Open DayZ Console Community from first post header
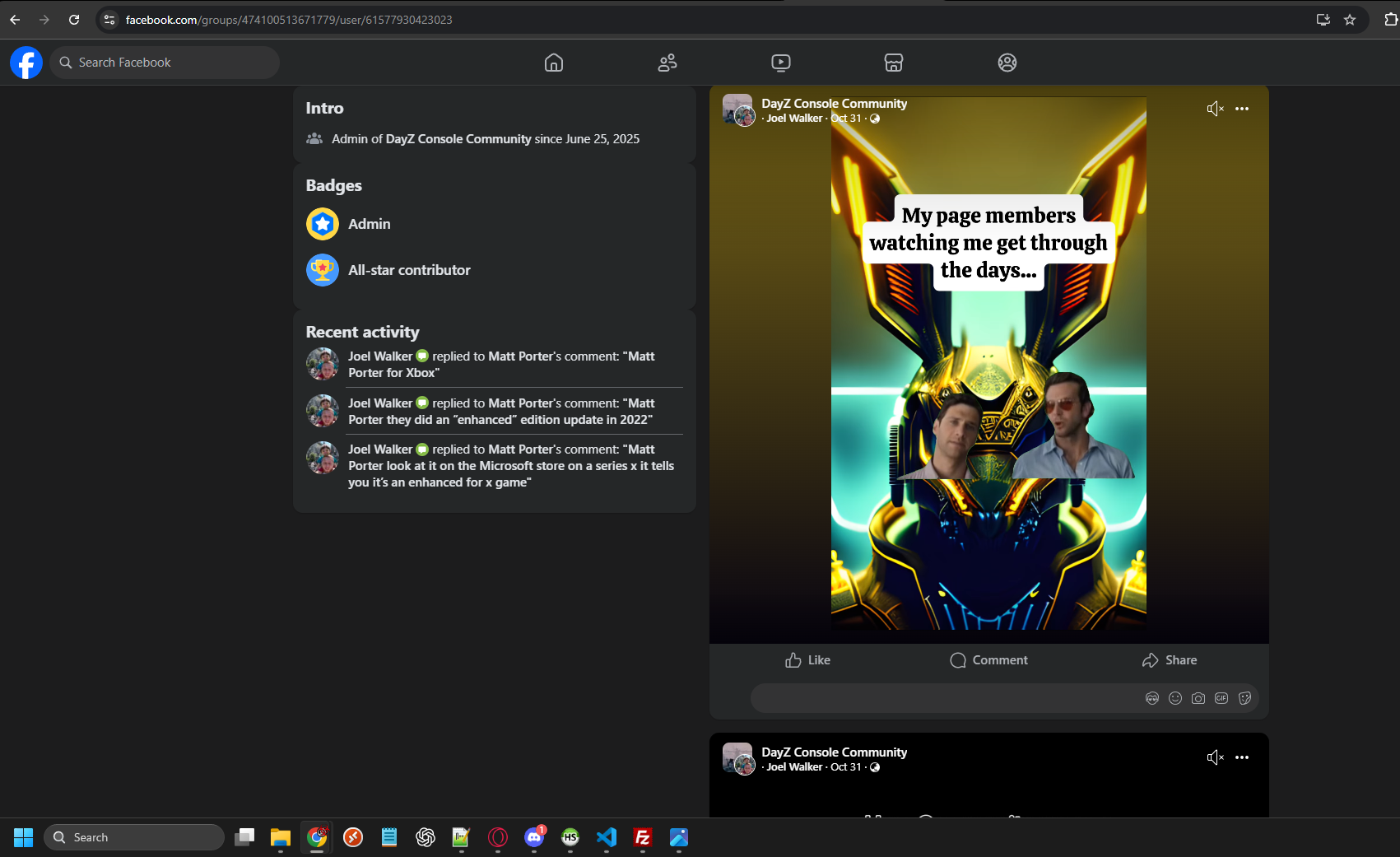This screenshot has height=857, width=1400. tap(835, 104)
